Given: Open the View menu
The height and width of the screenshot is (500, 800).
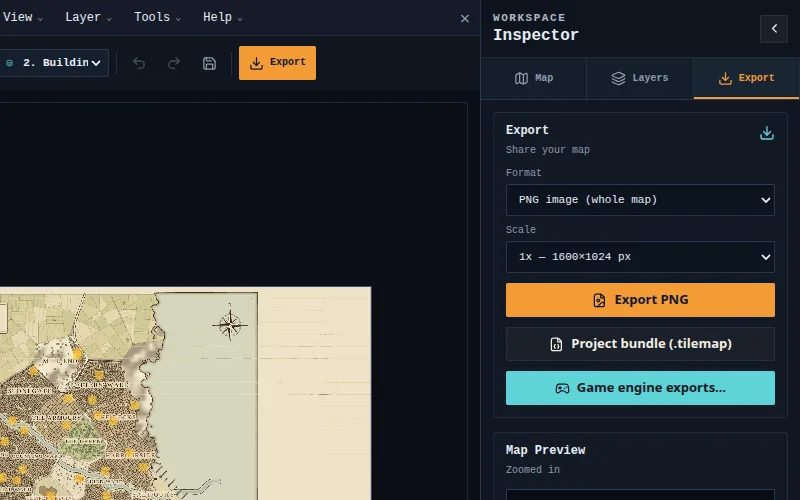Looking at the screenshot, I should [x=21, y=17].
